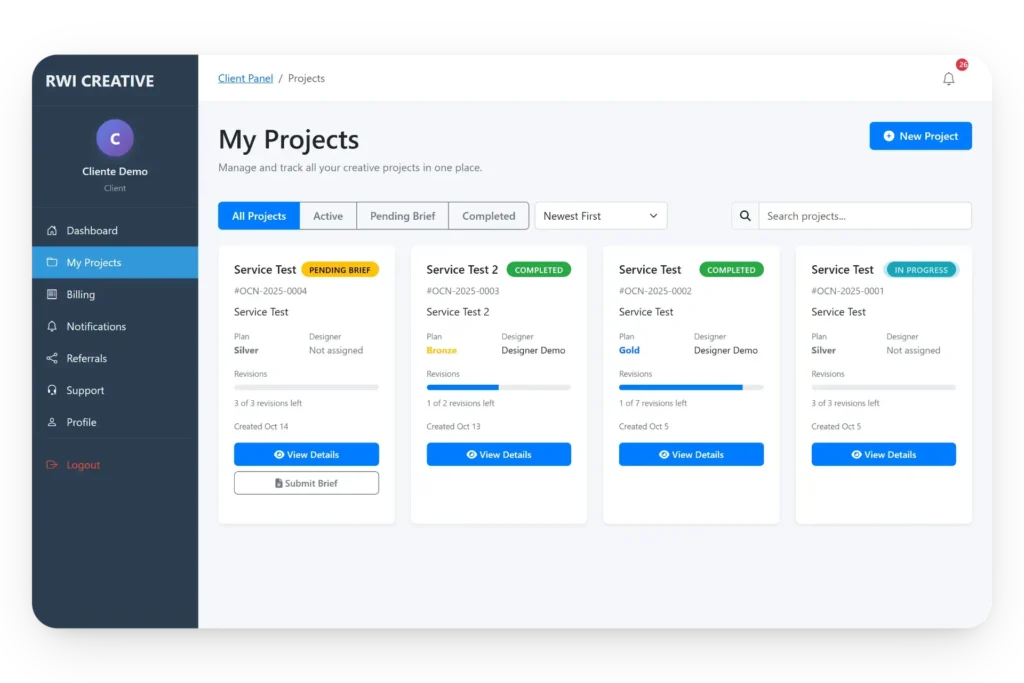View Details of Service Test 2
This screenshot has width=1024, height=683.
498,453
